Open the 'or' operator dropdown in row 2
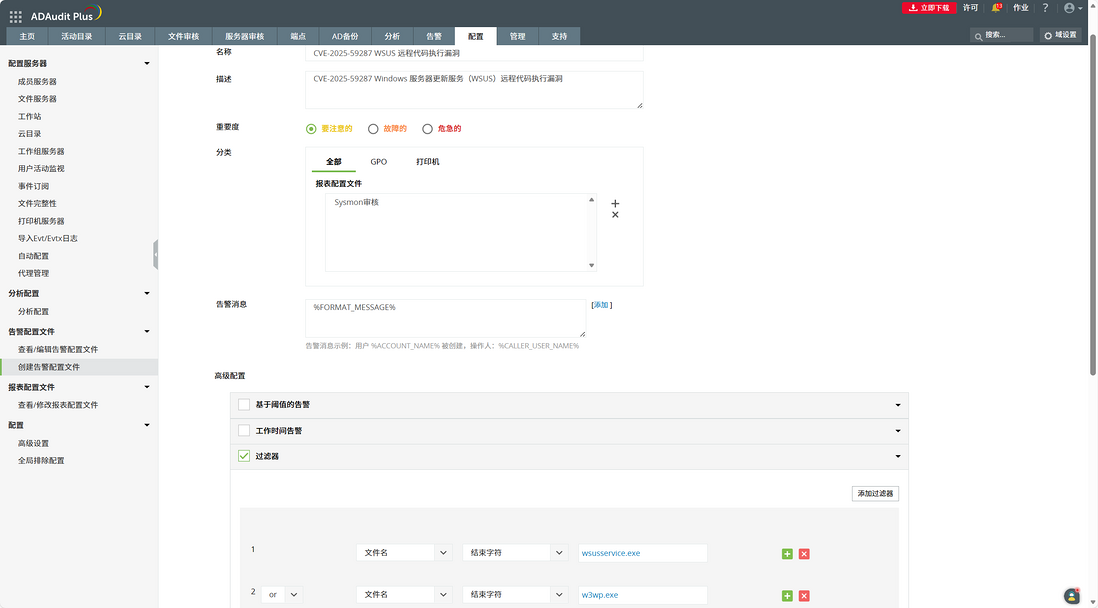Image resolution: width=1098 pixels, height=608 pixels. point(282,594)
